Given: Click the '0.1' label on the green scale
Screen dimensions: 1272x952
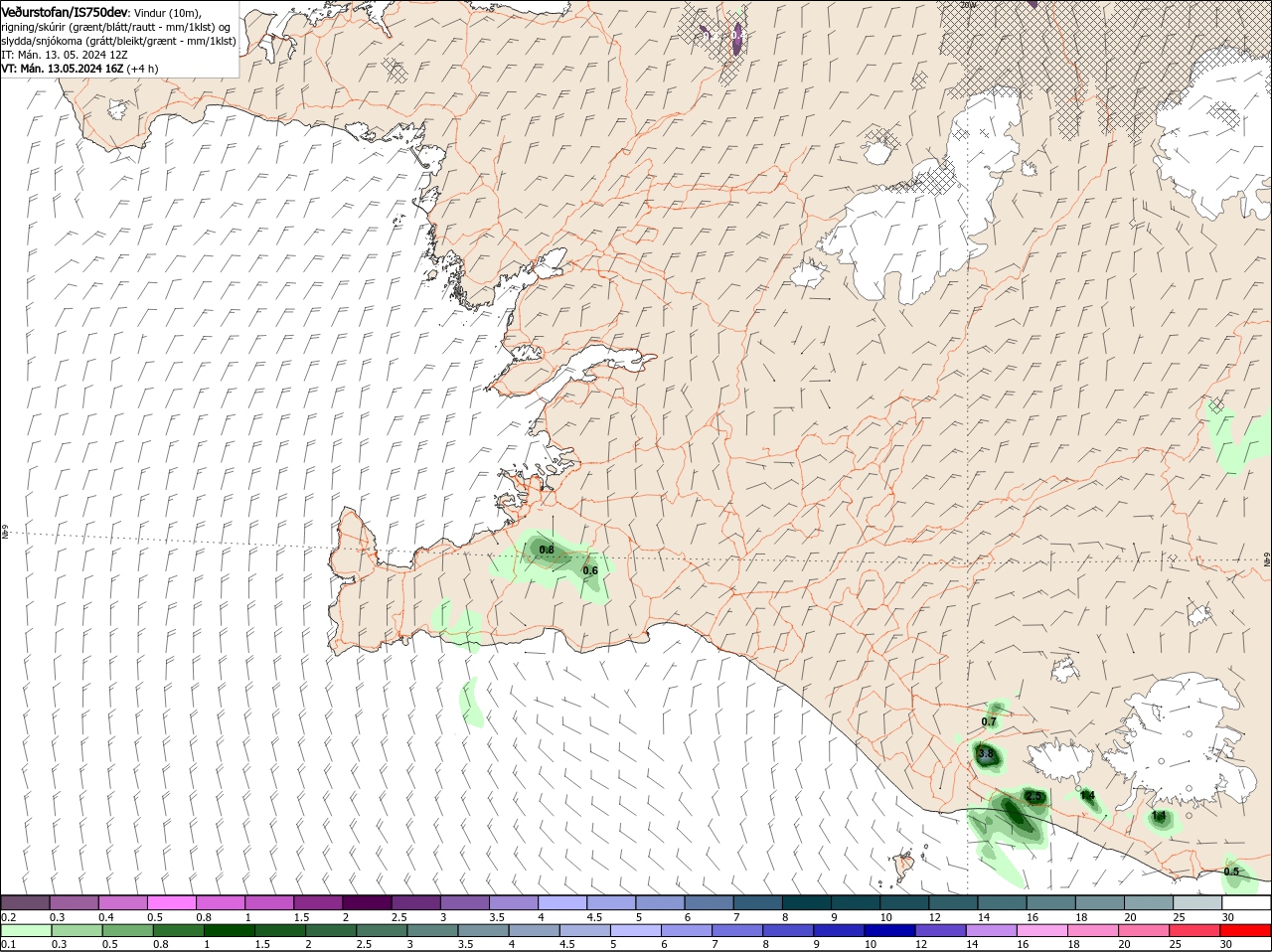Looking at the screenshot, I should pos(9,945).
